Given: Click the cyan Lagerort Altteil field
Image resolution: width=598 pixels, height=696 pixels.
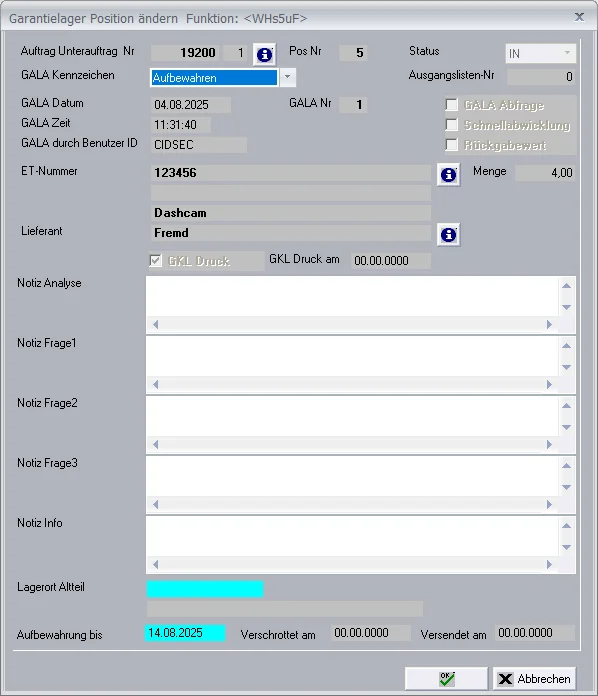Looking at the screenshot, I should (x=205, y=589).
